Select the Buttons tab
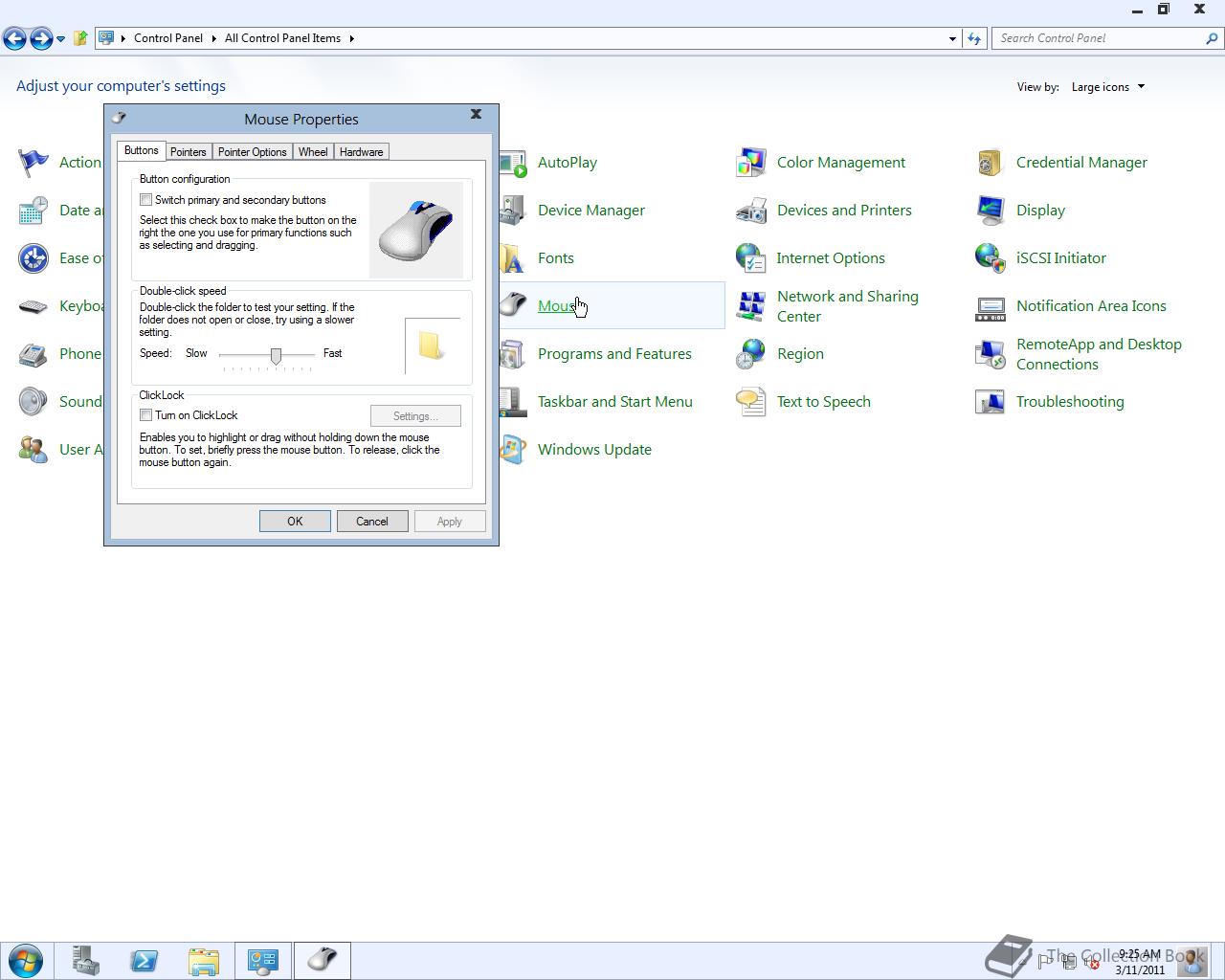The width and height of the screenshot is (1225, 980). pos(142,150)
